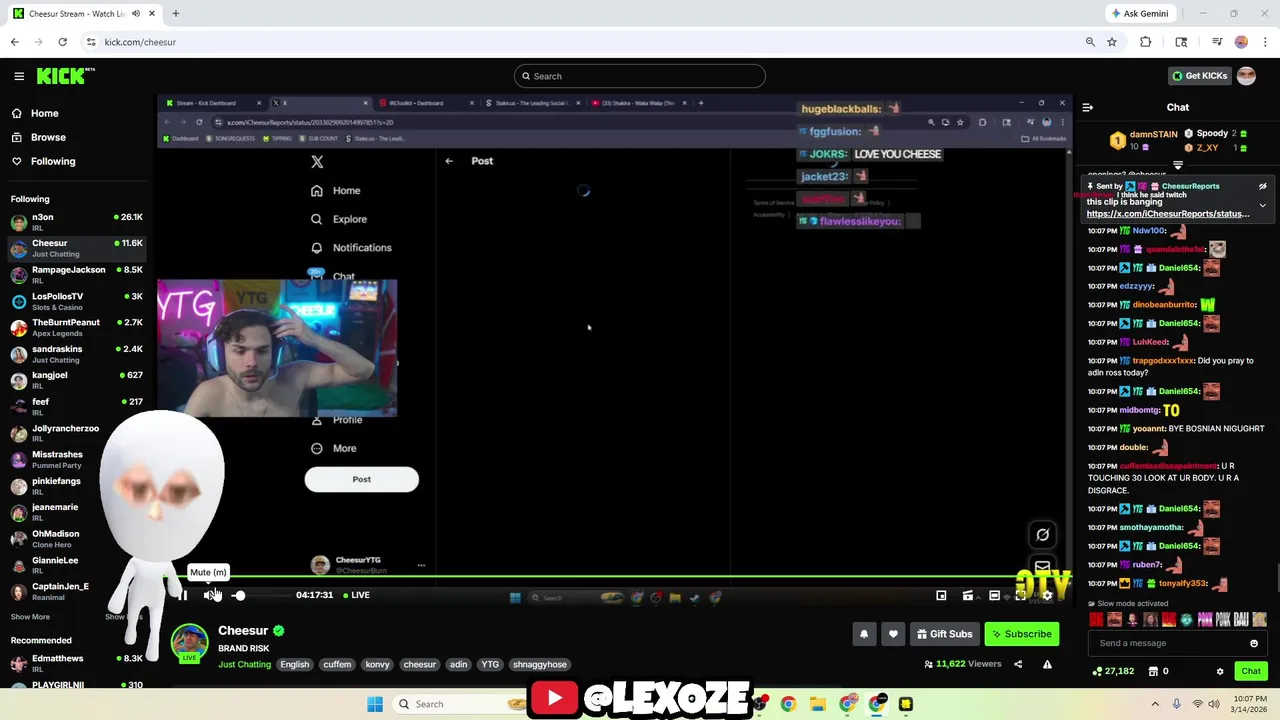Viewport: 1280px width, 720px height.
Task: Open the pinned x.com CheesurReports link
Action: (1168, 214)
